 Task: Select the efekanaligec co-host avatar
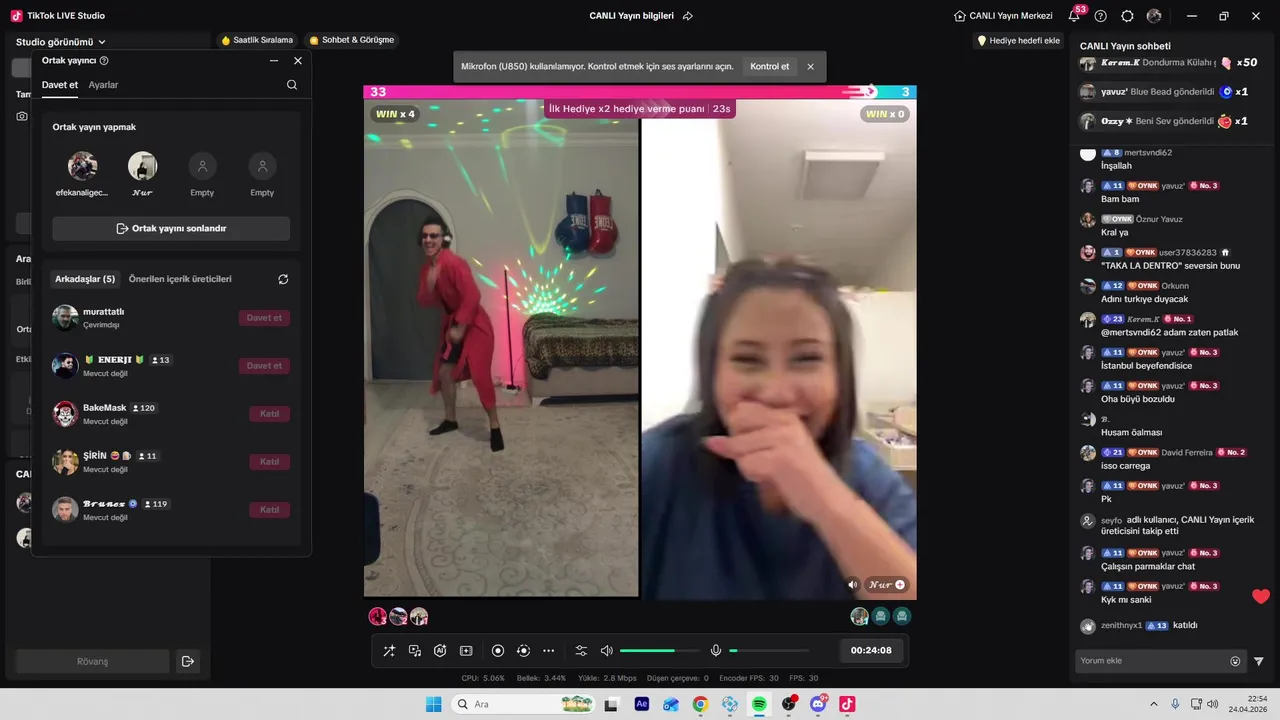[x=82, y=166]
